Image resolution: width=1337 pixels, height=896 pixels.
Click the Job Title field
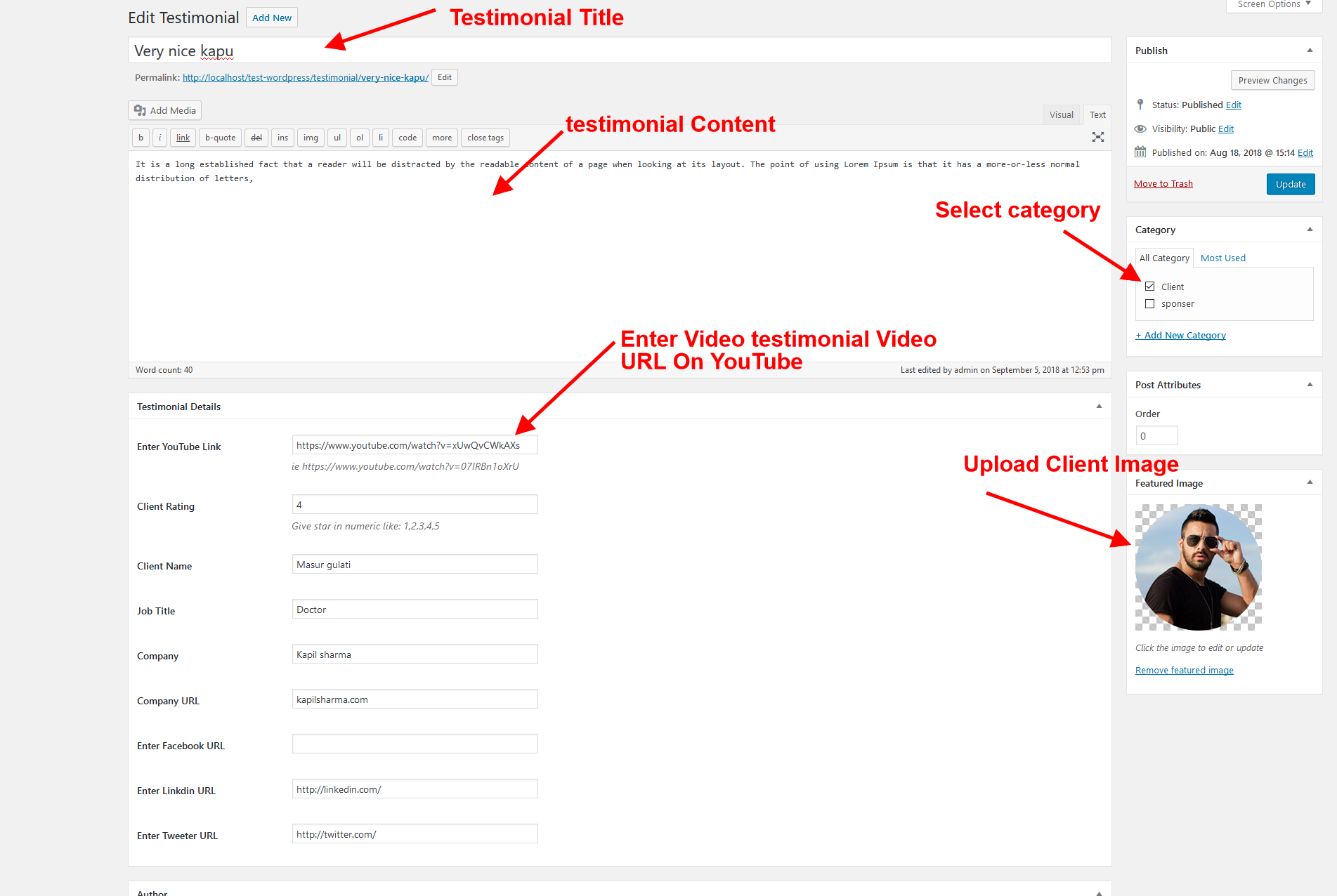pyautogui.click(x=415, y=610)
